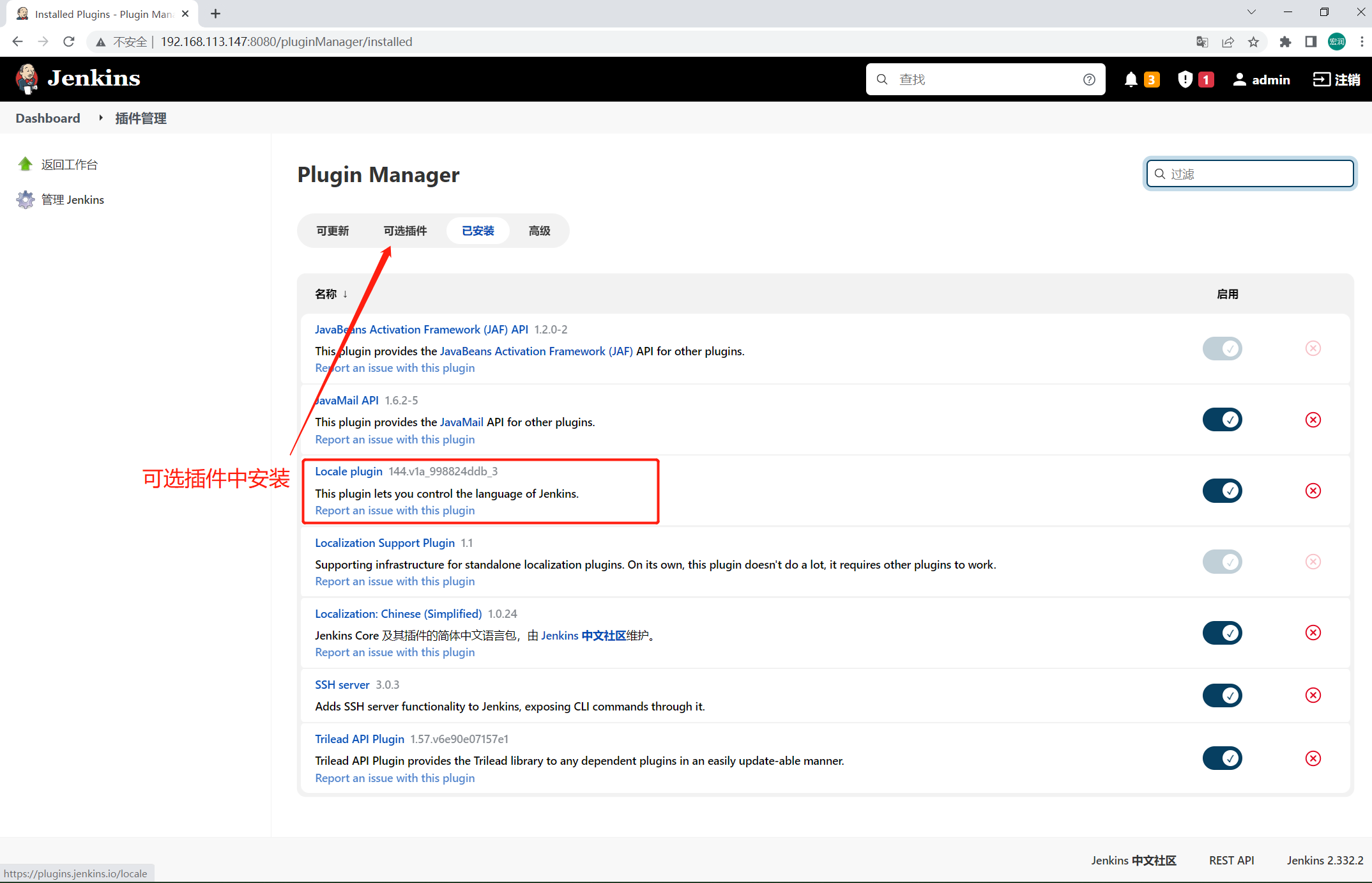The width and height of the screenshot is (1372, 883).
Task: Sort plugins by 名称 column header
Action: click(331, 294)
